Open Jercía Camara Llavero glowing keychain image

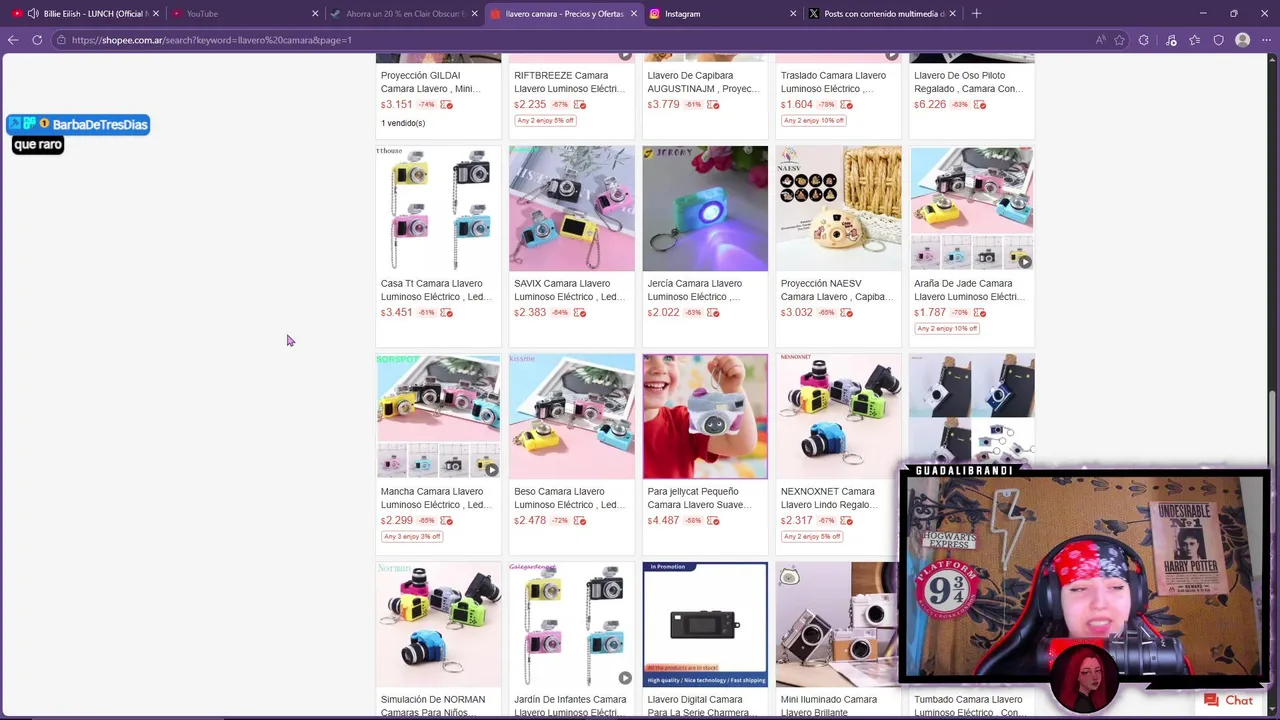pyautogui.click(x=705, y=209)
